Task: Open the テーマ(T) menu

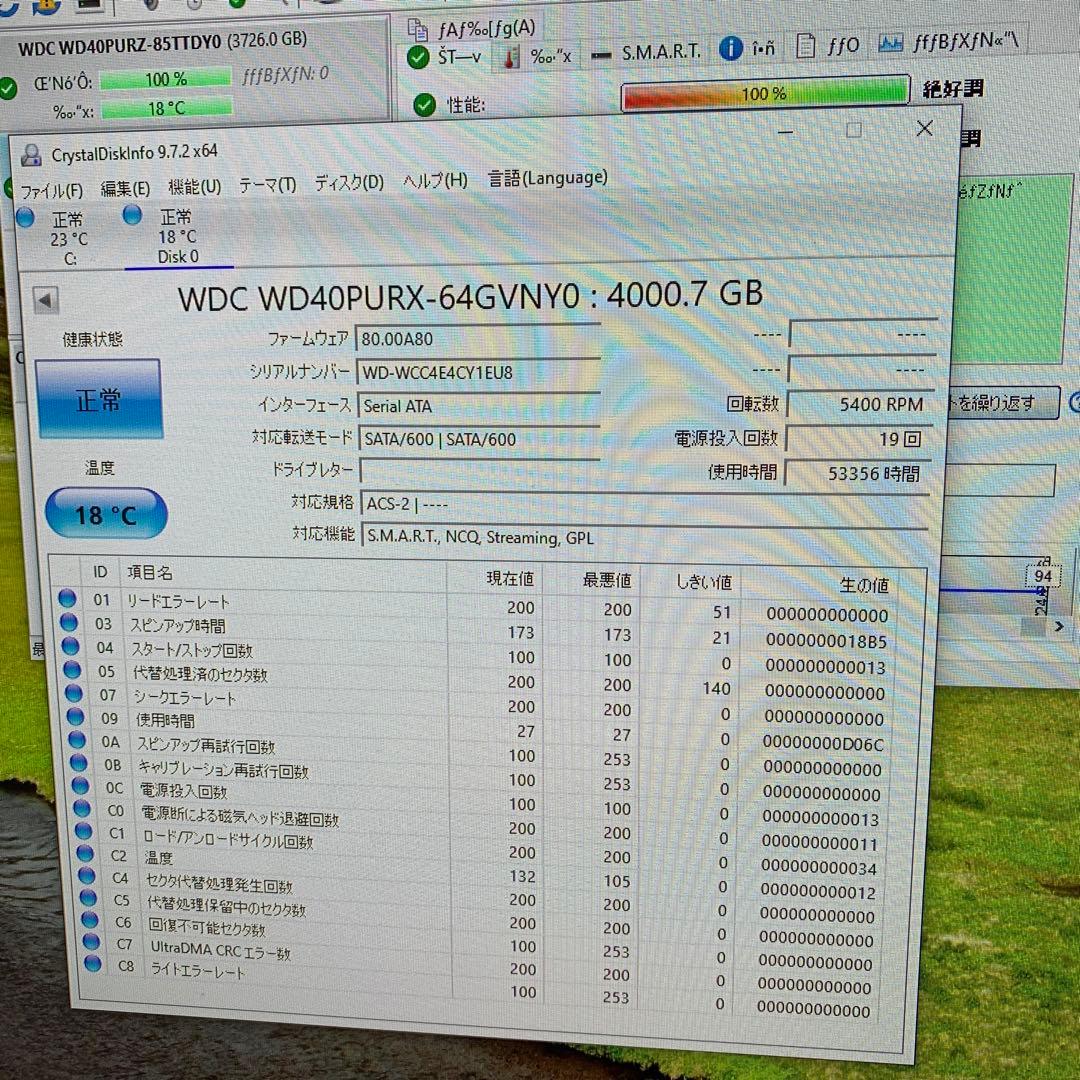Action: (x=267, y=185)
